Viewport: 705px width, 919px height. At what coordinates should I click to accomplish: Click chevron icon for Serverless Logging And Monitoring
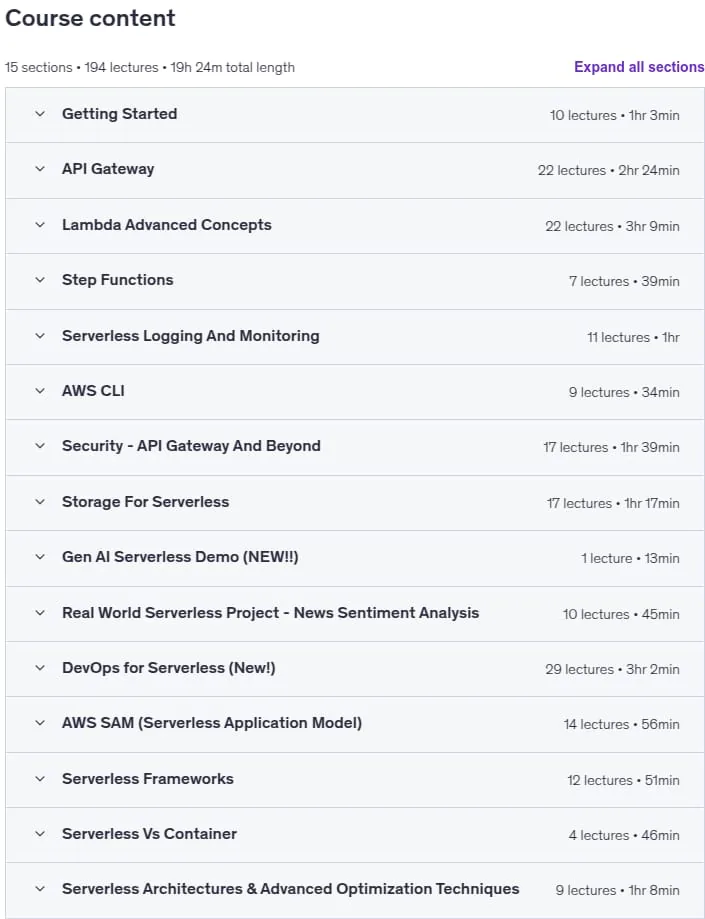pyautogui.click(x=40, y=336)
